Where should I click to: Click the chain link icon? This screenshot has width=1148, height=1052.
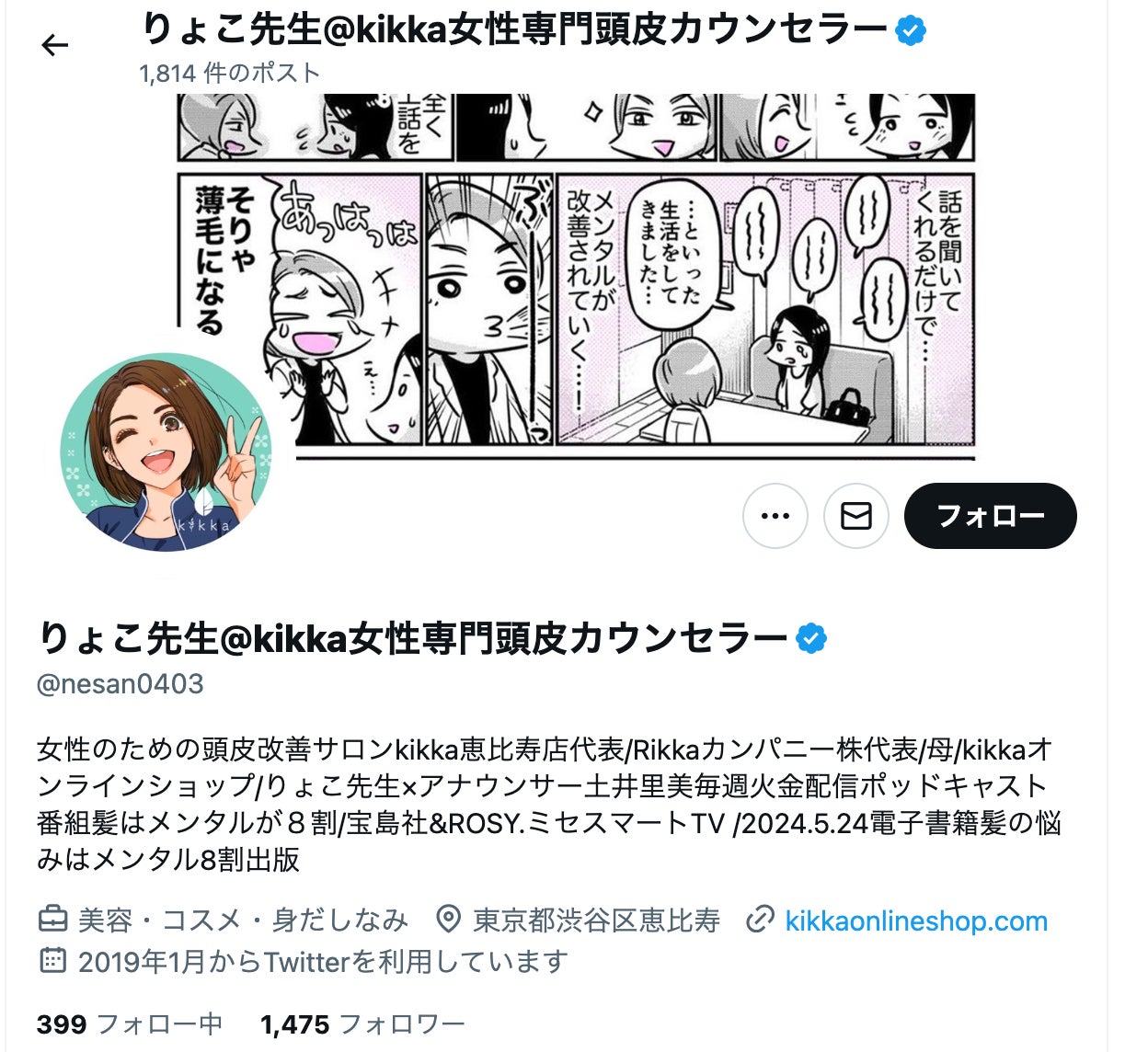click(759, 920)
